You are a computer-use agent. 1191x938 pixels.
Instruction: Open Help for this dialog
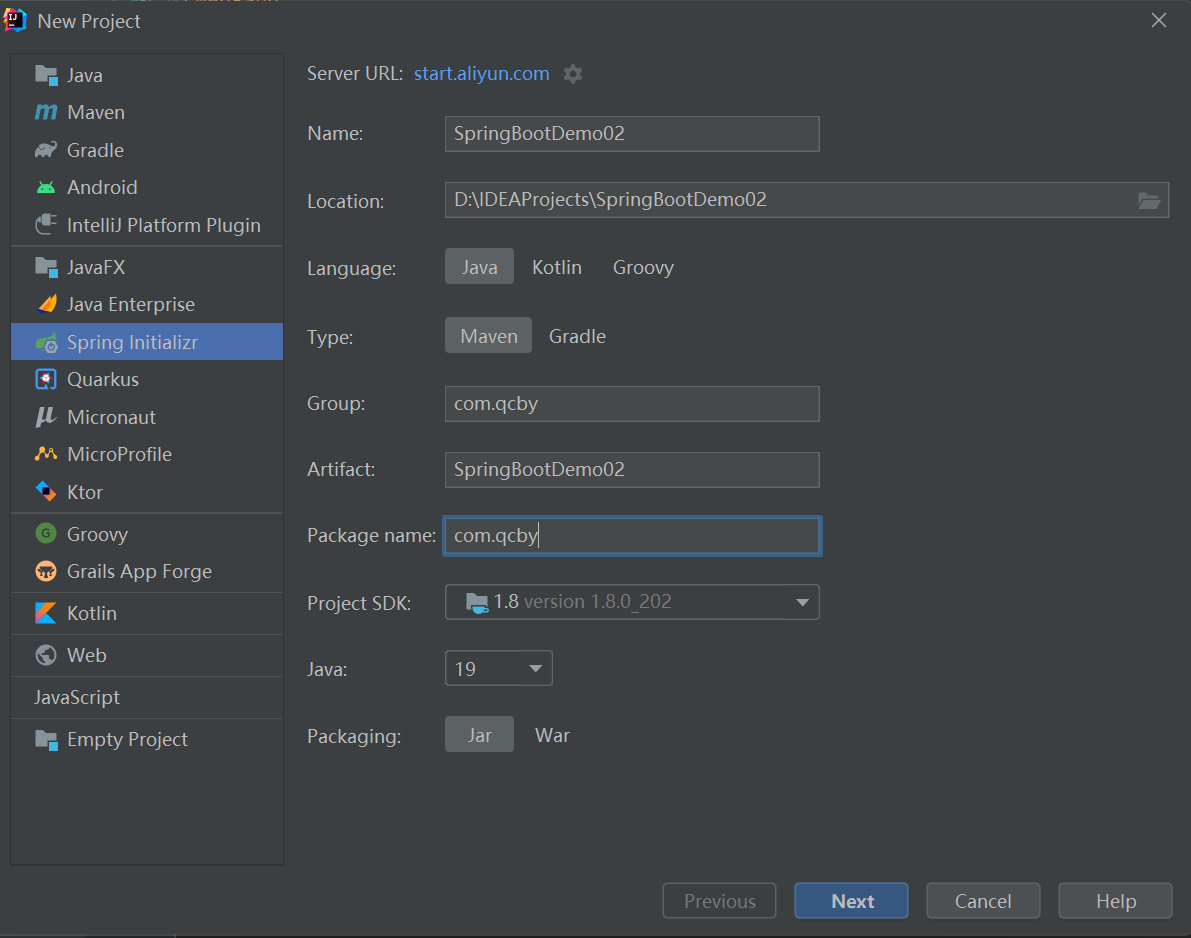1115,901
